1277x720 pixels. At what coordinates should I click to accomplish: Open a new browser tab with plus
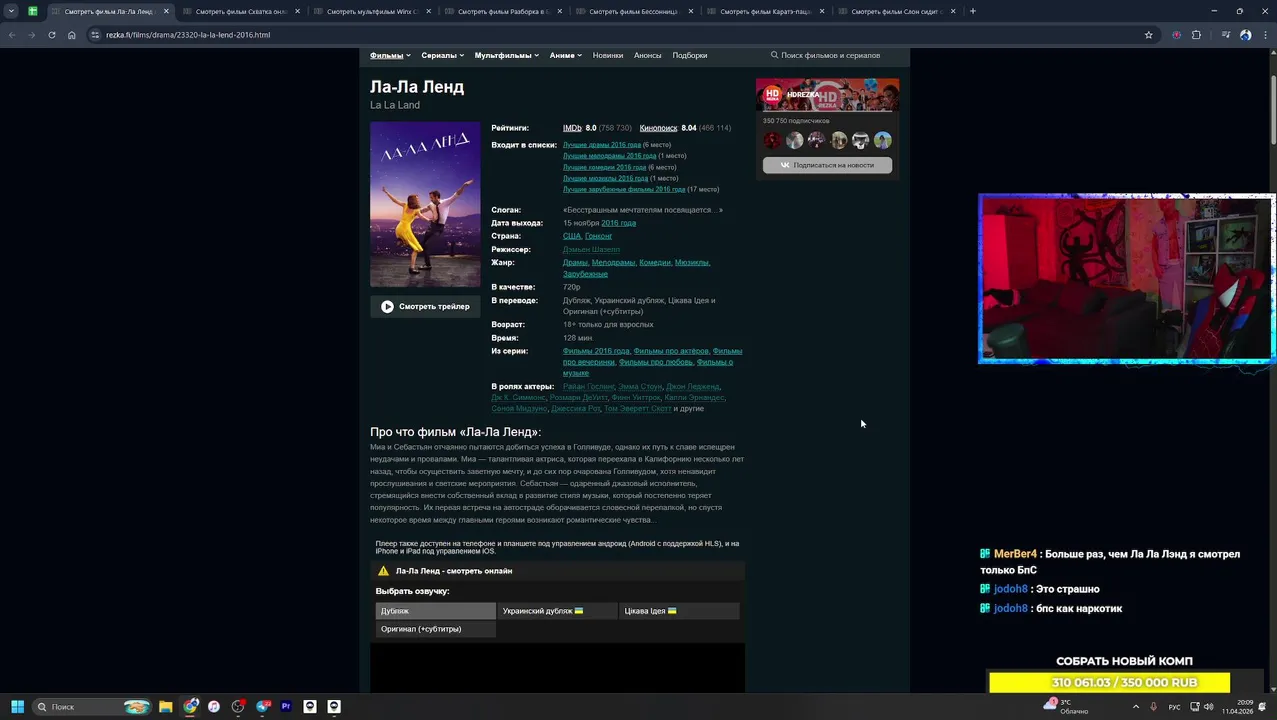pyautogui.click(x=972, y=11)
